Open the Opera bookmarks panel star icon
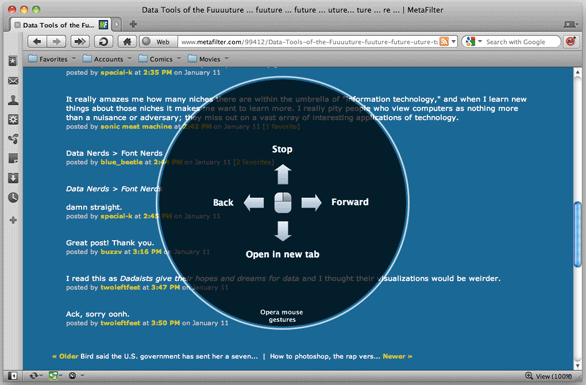 13,61
